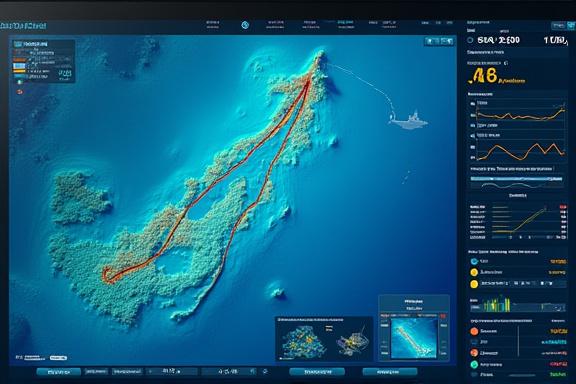The height and width of the screenshot is (384, 576).
Task: Click the white scale pill at the map's bottom-left
Action: pos(58,358)
